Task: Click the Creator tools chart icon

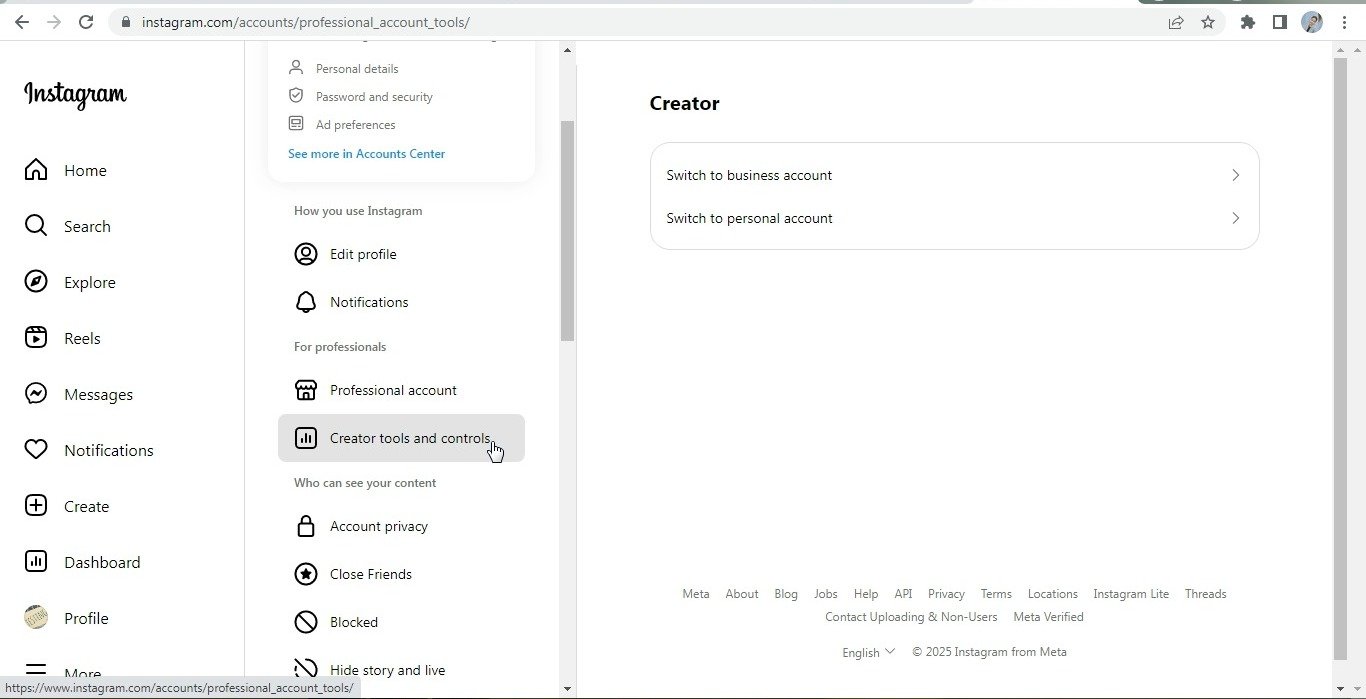Action: tap(306, 438)
